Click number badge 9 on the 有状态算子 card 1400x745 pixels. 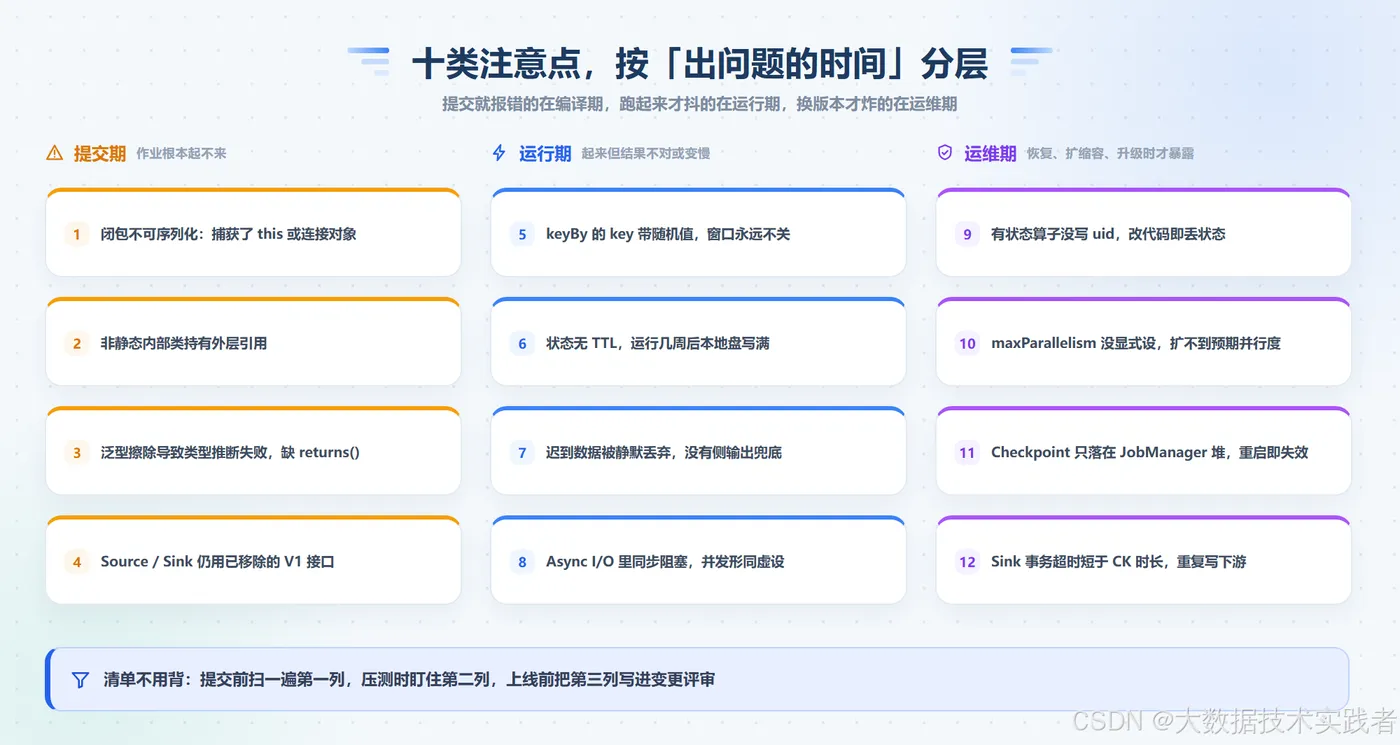(x=967, y=234)
